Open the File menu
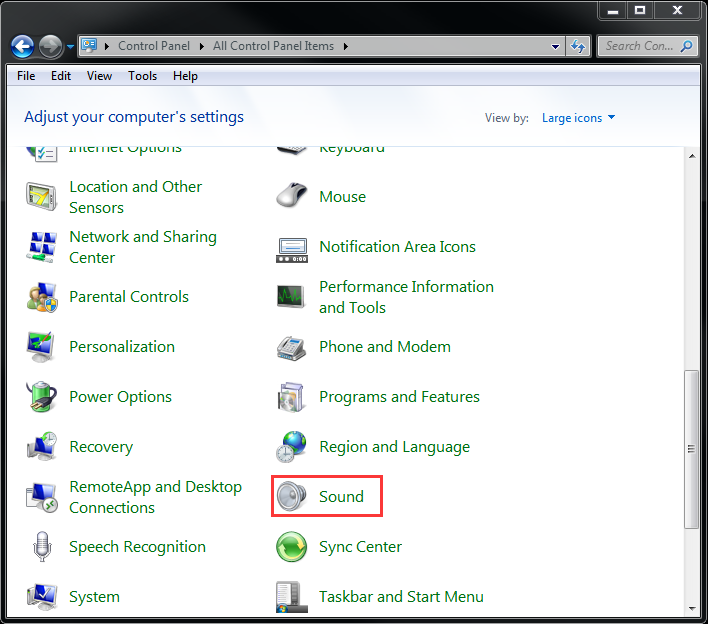708x624 pixels. point(26,76)
